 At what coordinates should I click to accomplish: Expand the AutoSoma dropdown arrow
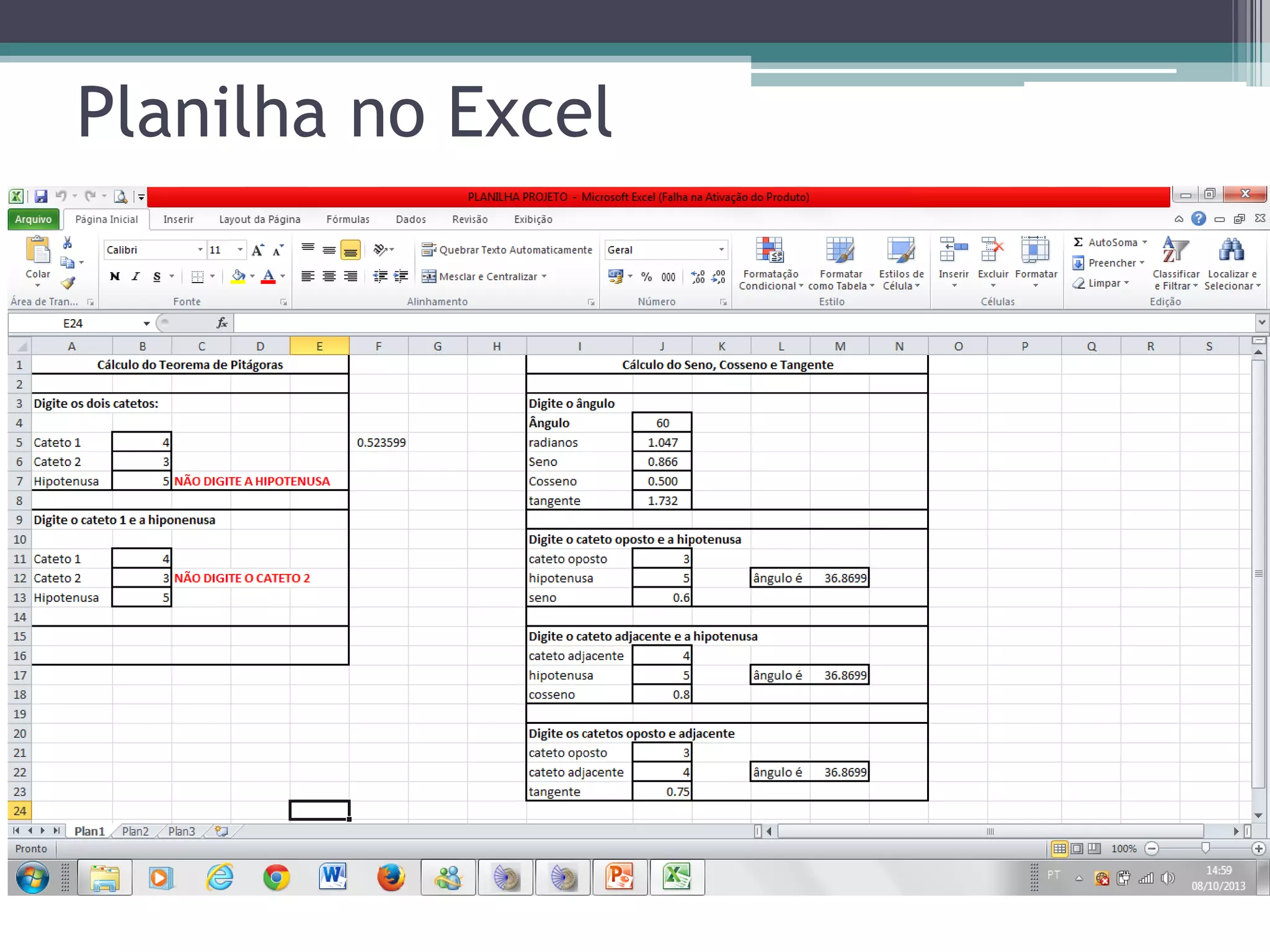click(x=1145, y=242)
